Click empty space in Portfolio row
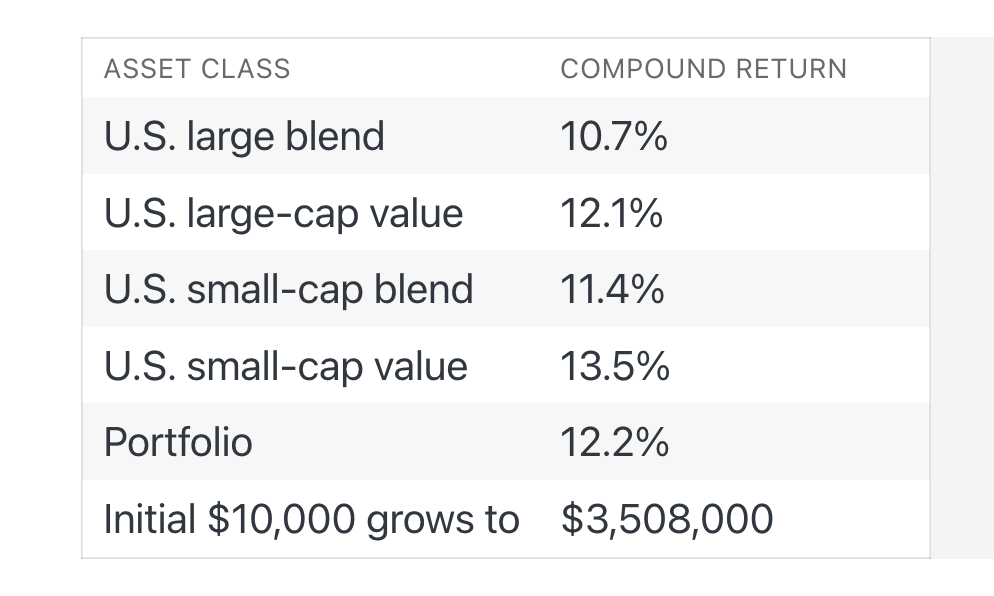Screen dimensions: 994x596 point(799,442)
